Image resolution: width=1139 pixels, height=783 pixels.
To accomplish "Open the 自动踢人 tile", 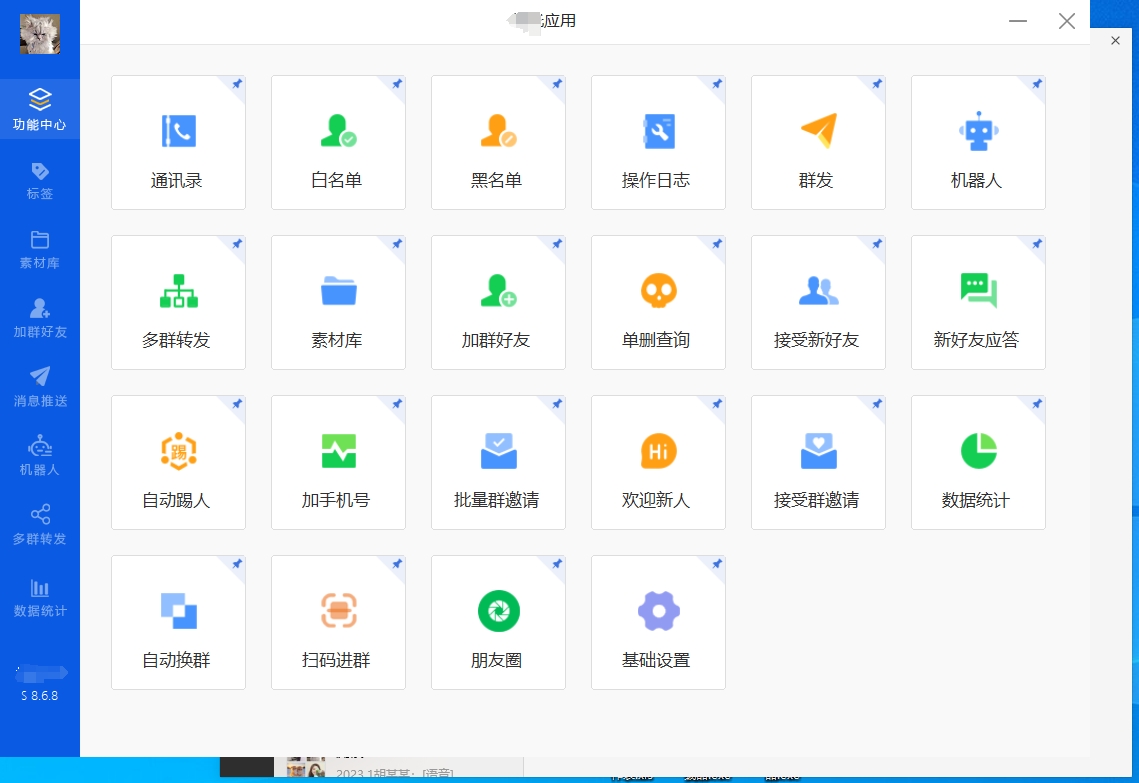I will (178, 462).
